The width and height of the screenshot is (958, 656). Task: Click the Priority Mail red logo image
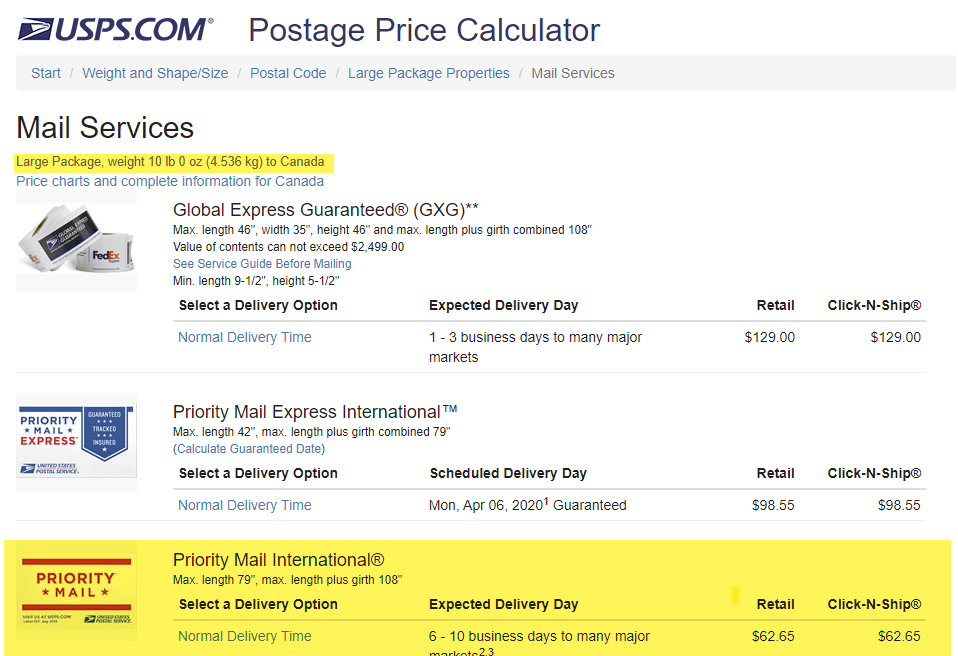(76, 590)
